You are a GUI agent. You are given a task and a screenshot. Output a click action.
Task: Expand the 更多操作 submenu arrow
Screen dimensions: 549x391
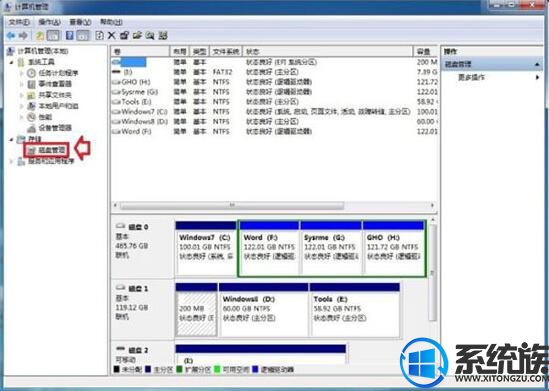537,77
